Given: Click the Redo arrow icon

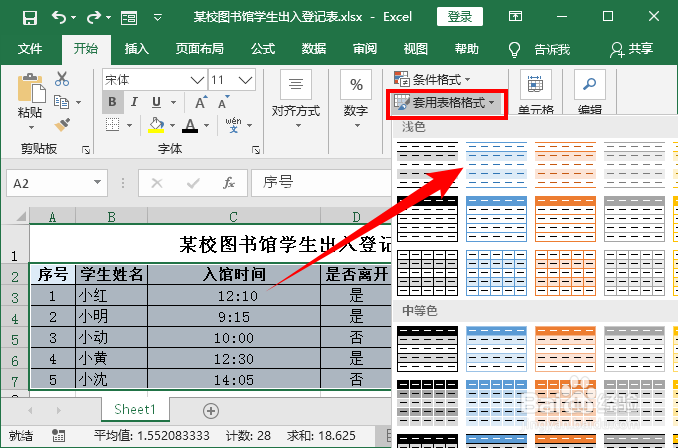Looking at the screenshot, I should click(93, 17).
